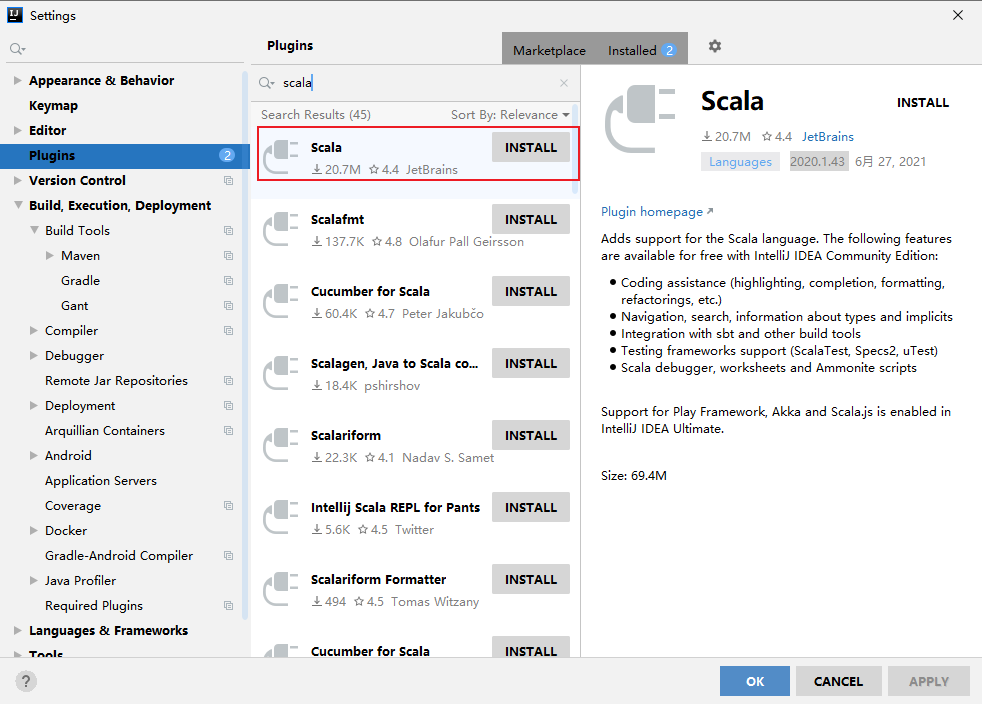Click the external link arrow beside Plugin homepage

(x=710, y=212)
